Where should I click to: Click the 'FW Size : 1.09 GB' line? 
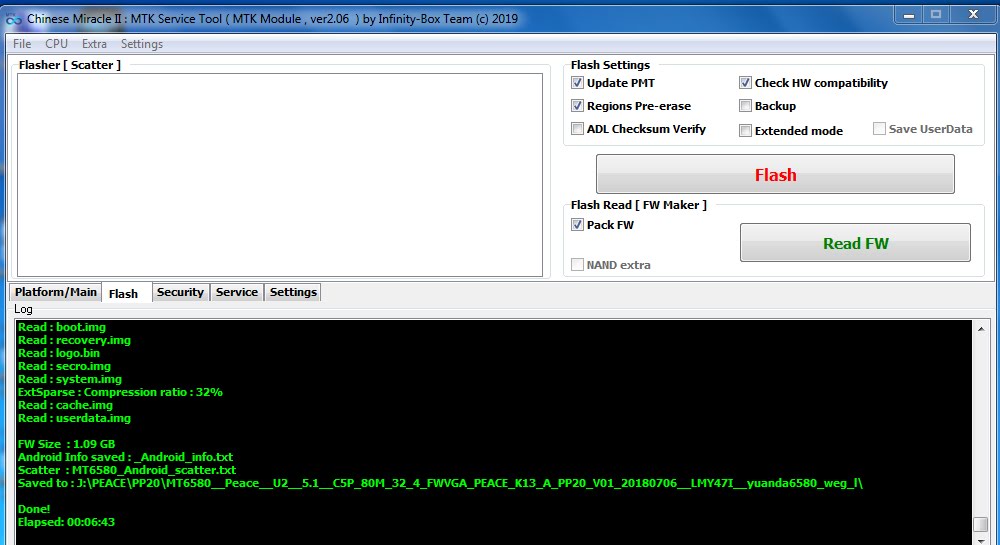66,444
